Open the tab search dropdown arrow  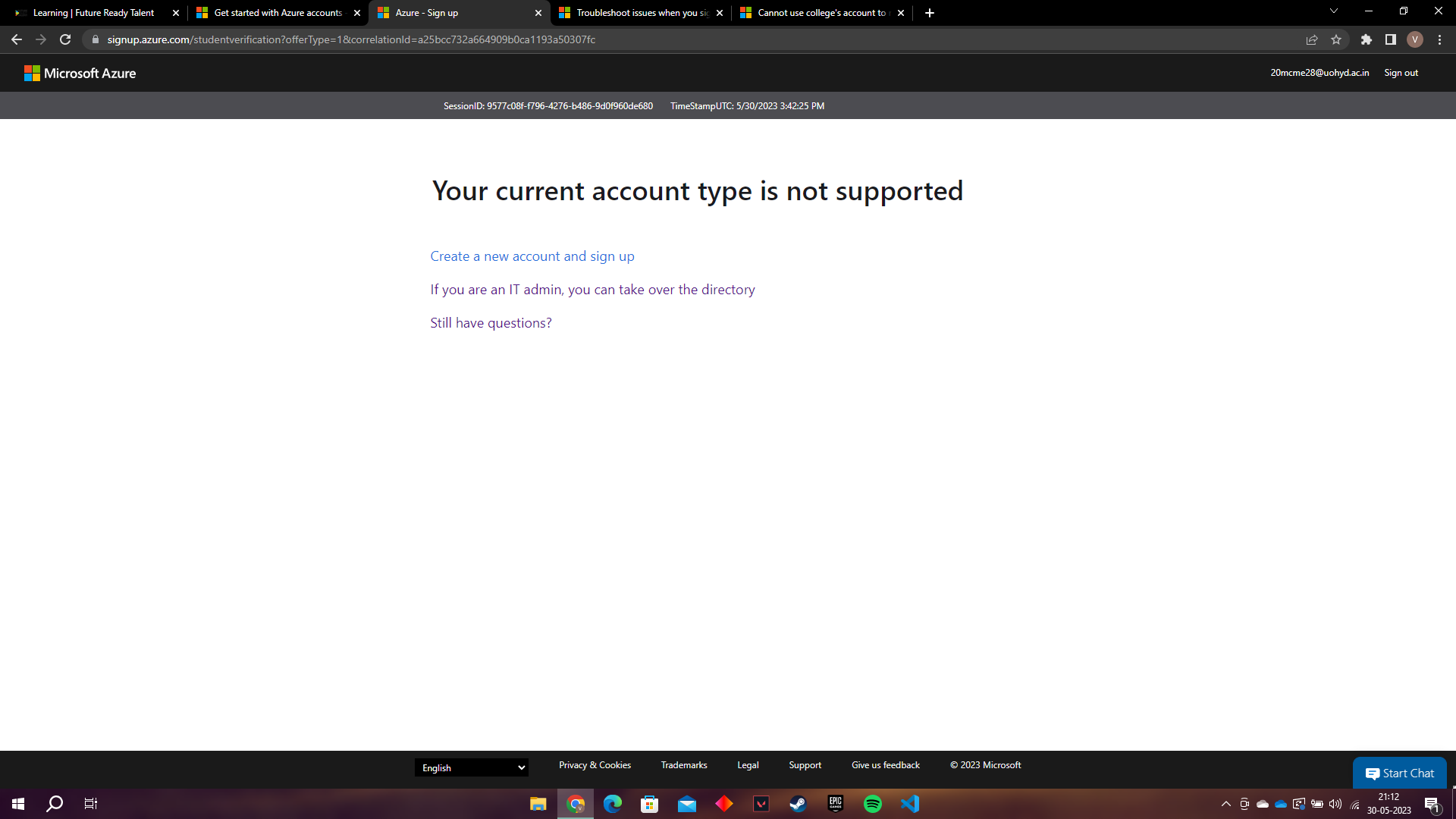(1333, 11)
